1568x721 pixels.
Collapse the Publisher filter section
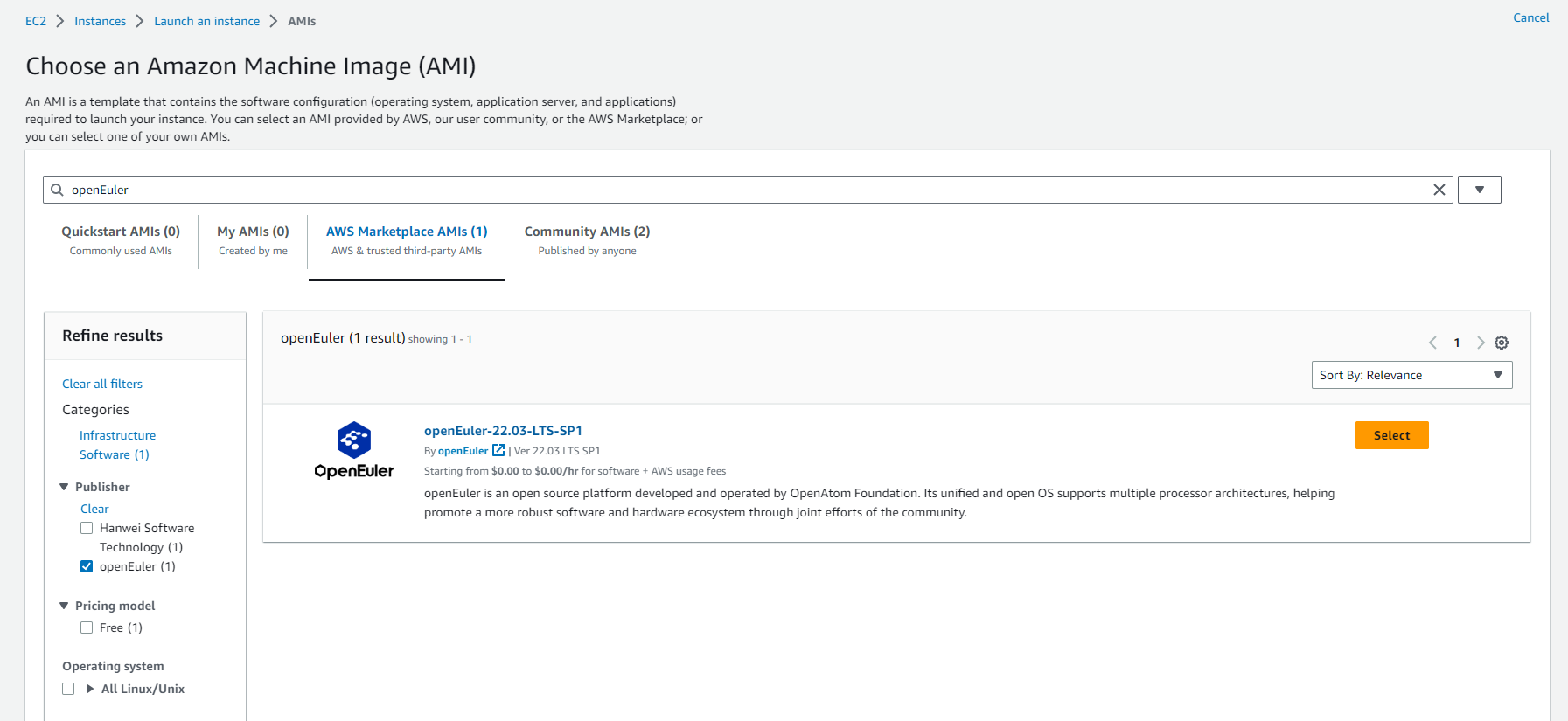(x=64, y=487)
